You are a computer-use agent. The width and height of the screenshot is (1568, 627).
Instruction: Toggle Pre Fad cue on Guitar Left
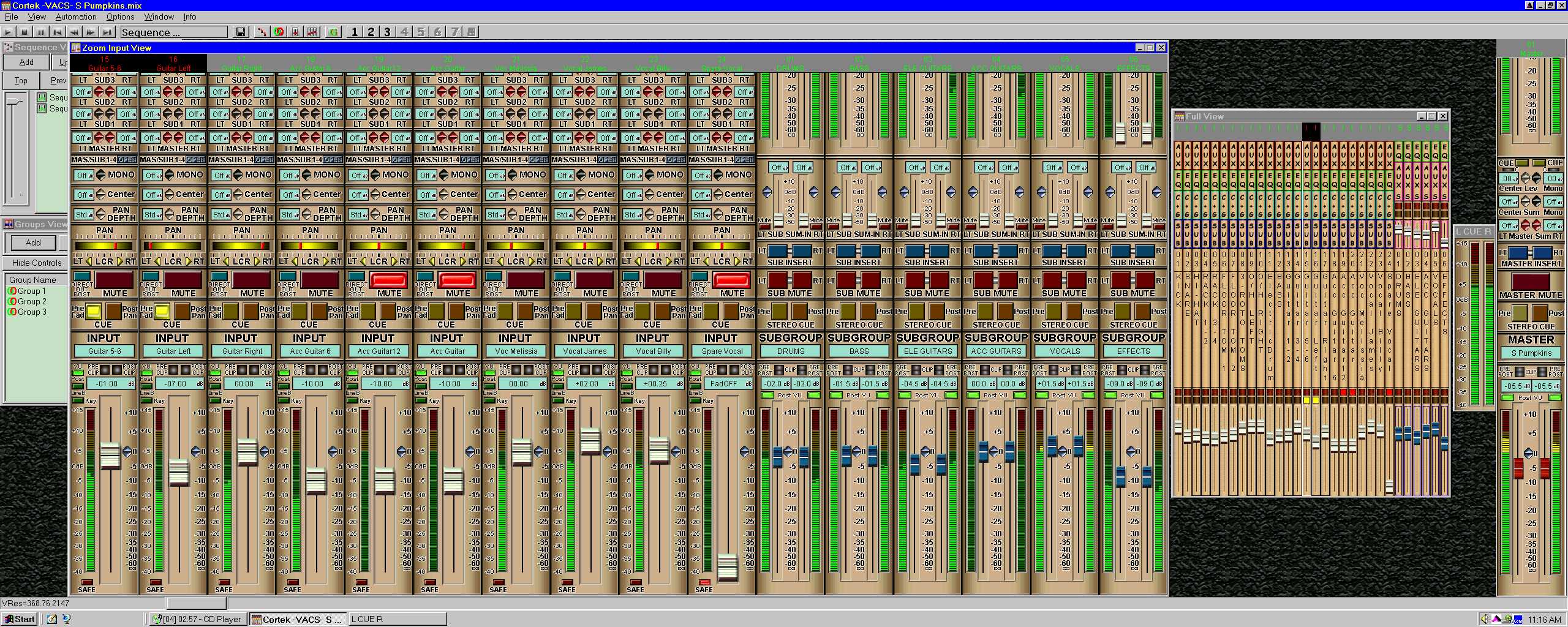(162, 311)
